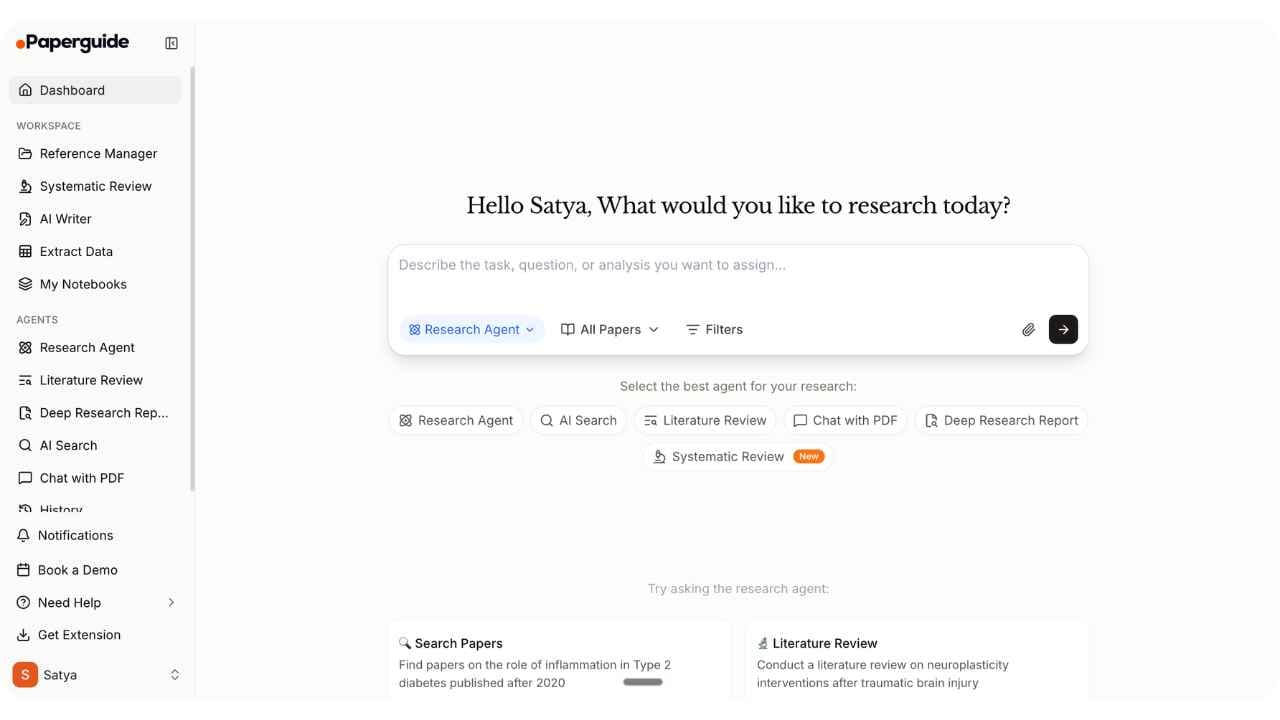Open the All Papers source dropdown
1280x720 pixels.
[x=610, y=329]
